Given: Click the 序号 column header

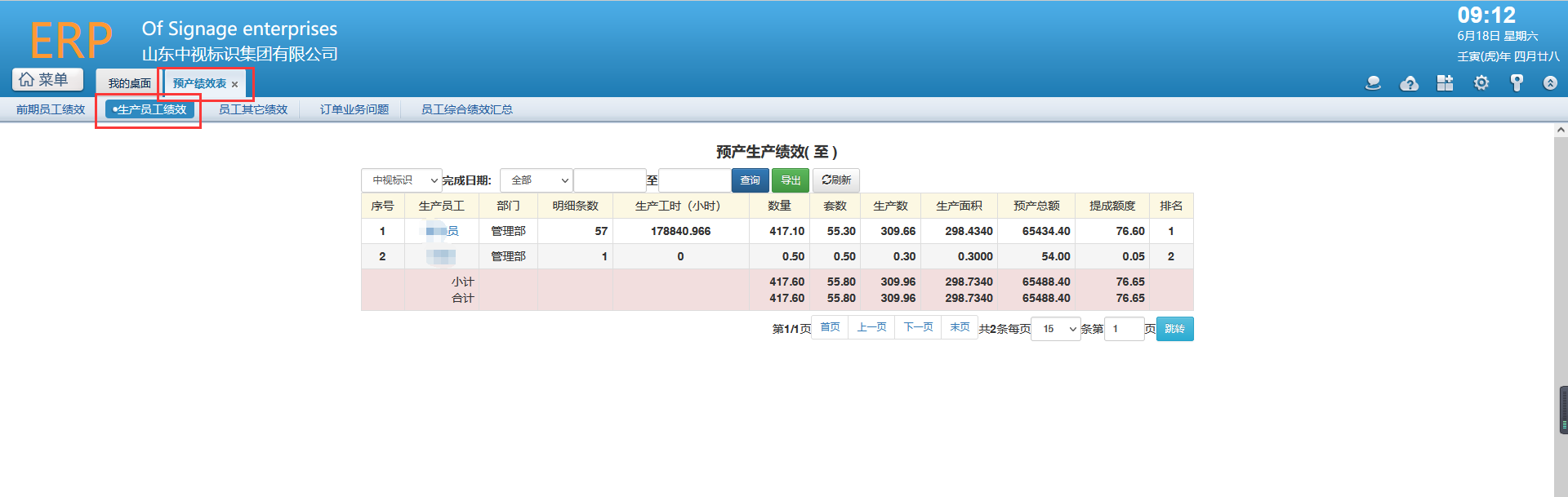Looking at the screenshot, I should tap(382, 206).
